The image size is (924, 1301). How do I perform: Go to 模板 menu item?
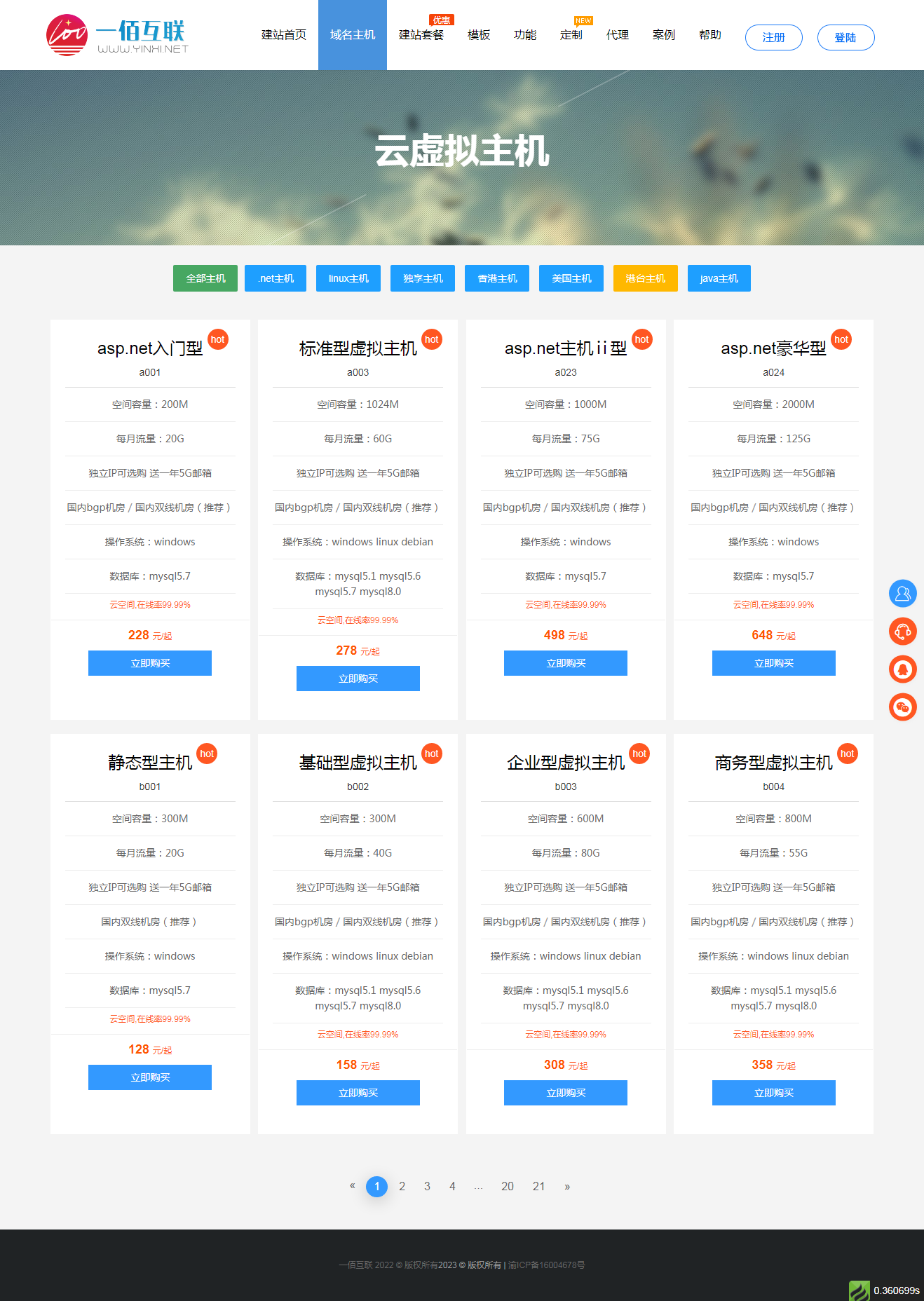click(x=479, y=35)
